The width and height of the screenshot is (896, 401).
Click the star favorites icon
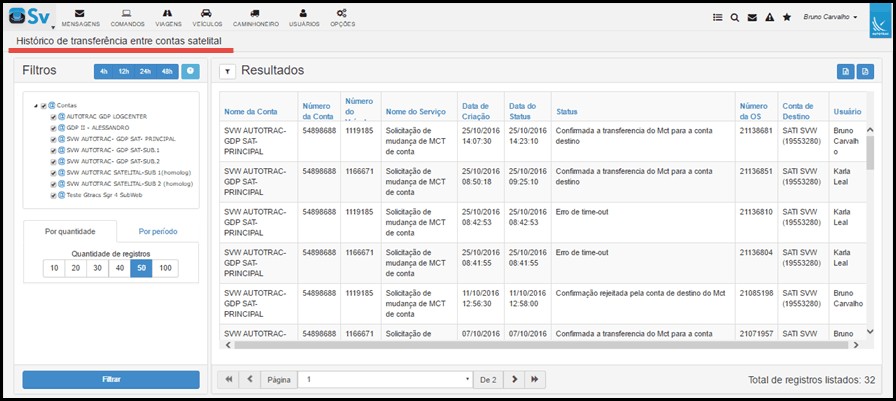click(786, 17)
